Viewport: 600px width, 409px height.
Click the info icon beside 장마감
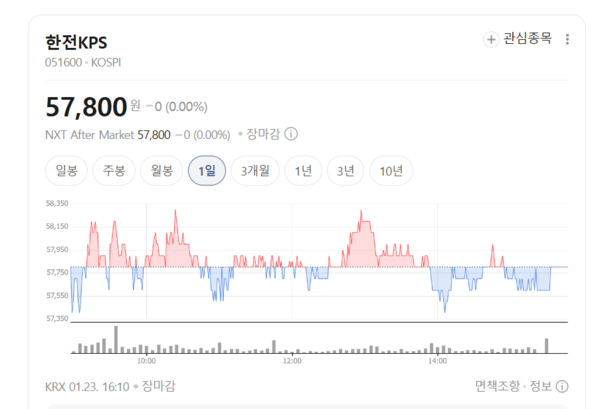(x=291, y=134)
